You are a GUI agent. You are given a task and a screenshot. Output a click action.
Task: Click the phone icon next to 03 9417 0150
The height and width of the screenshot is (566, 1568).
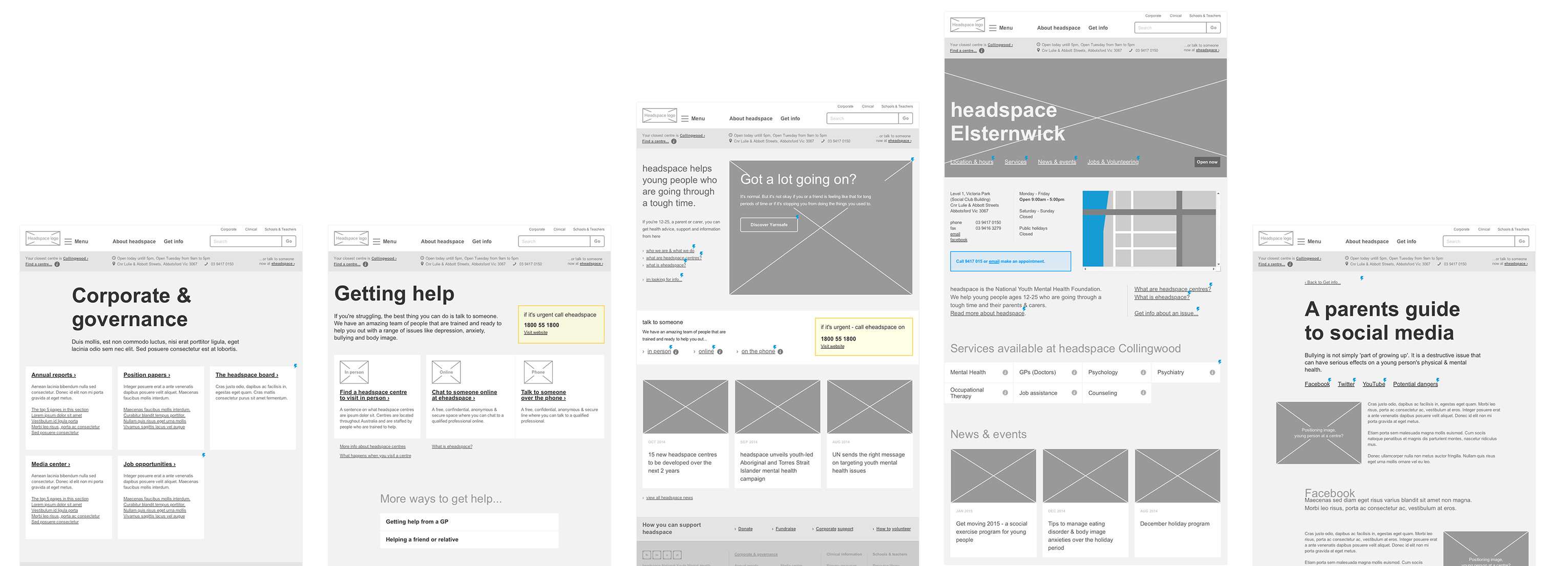point(824,140)
